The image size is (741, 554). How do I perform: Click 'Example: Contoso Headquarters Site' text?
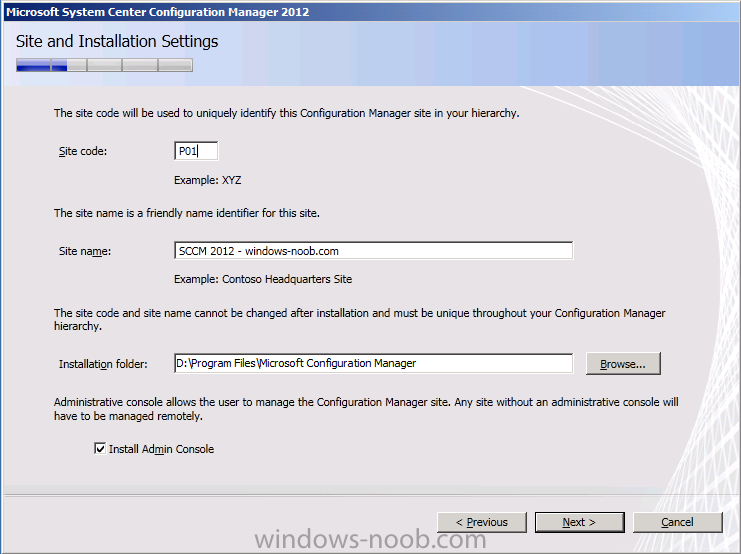coord(263,279)
